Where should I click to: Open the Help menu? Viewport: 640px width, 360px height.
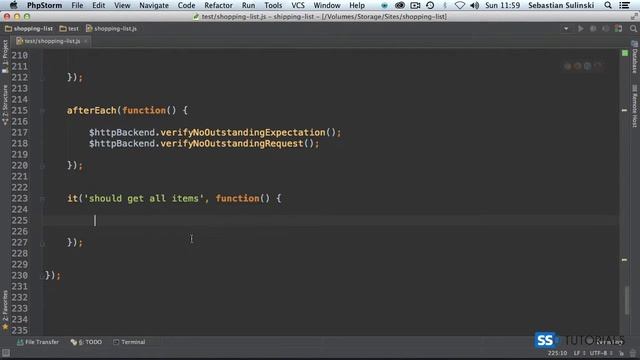click(x=357, y=5)
